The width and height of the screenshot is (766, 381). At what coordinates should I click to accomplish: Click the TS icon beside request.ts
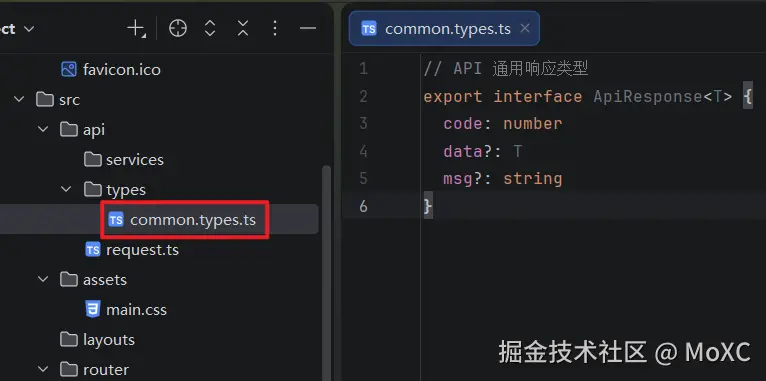pos(93,250)
